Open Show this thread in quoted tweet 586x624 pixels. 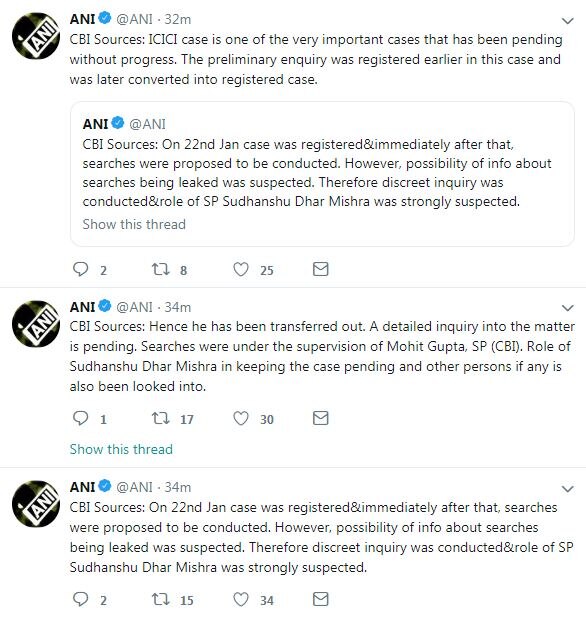click(x=134, y=224)
